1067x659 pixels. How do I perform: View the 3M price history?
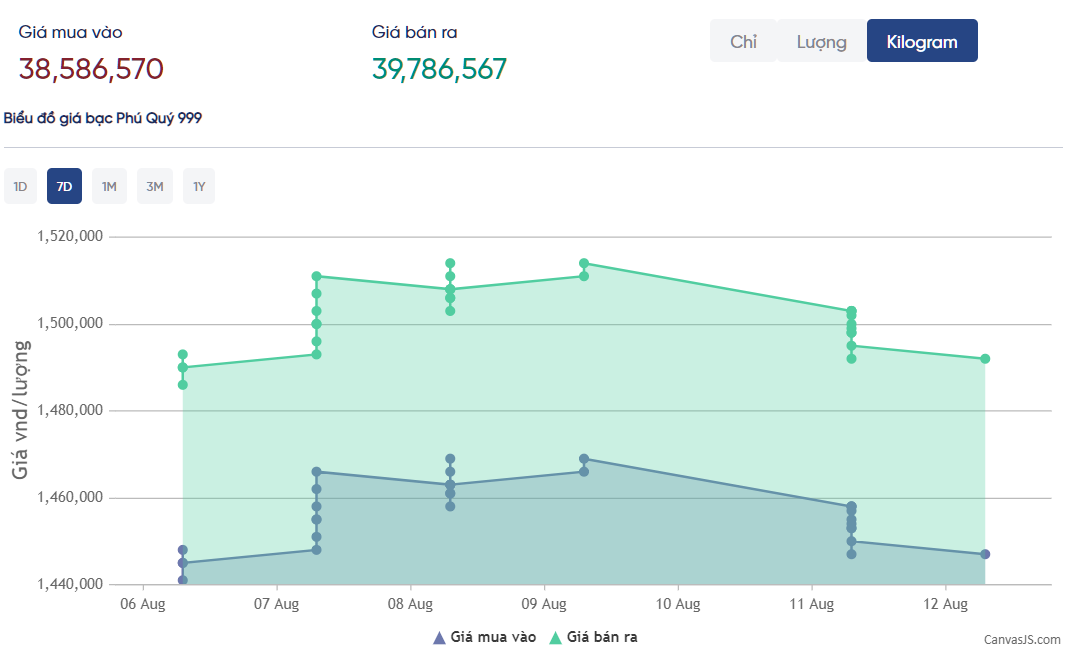point(154,186)
